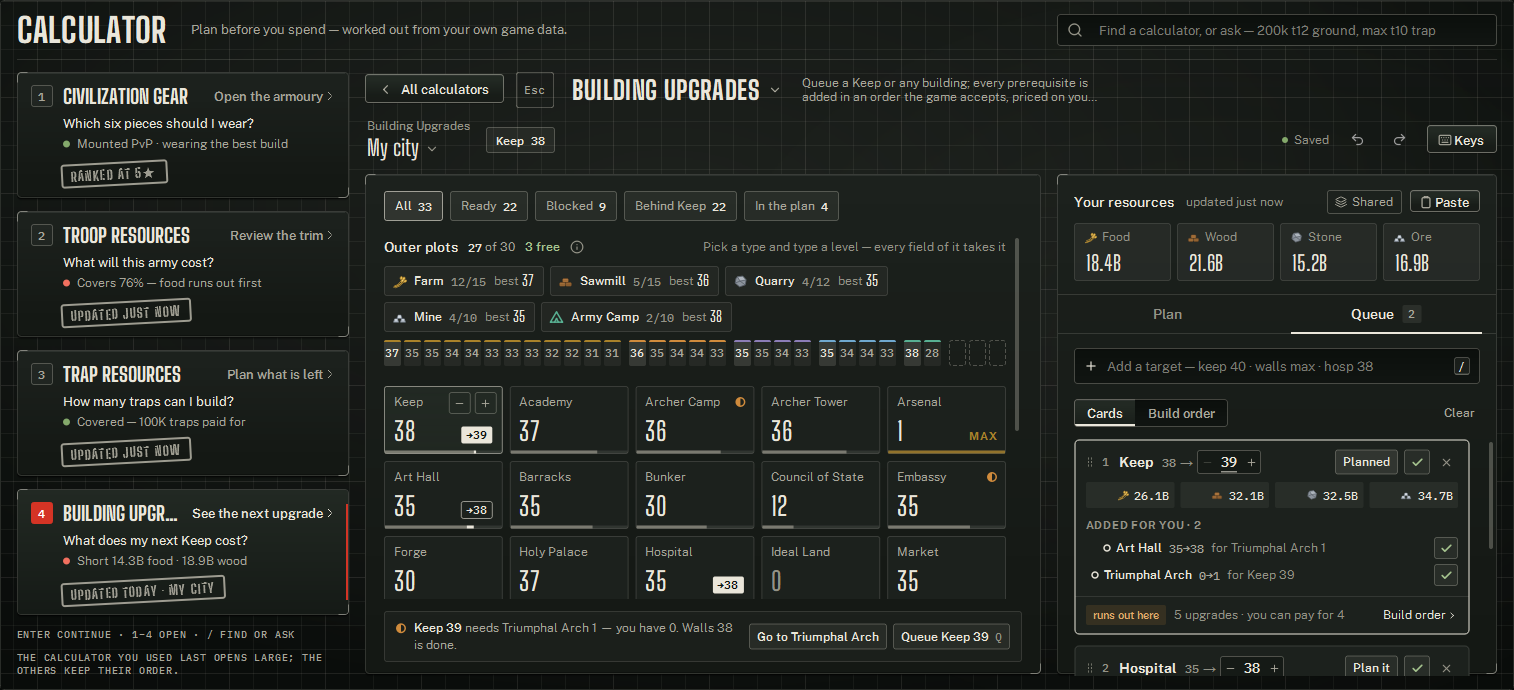The image size is (1514, 690).
Task: Click the half-circle status icon on Embassy
Action: (992, 477)
